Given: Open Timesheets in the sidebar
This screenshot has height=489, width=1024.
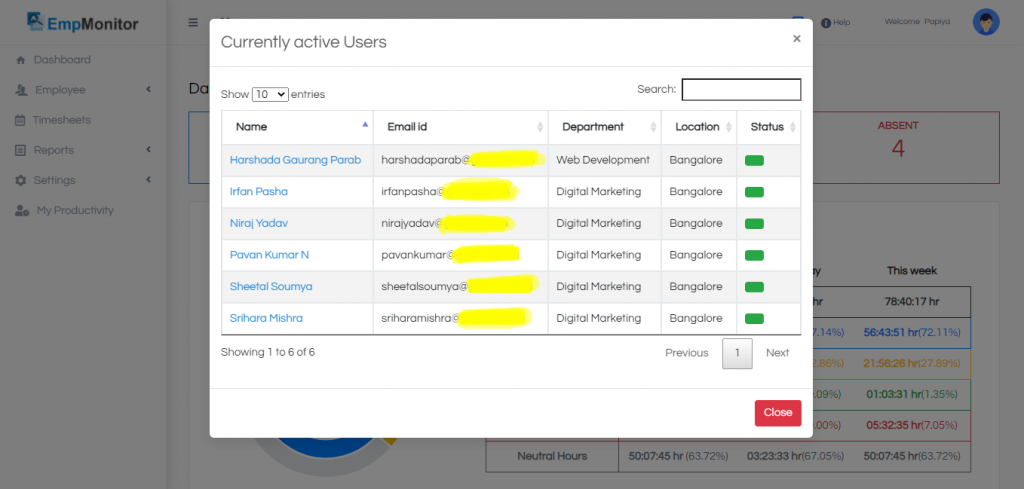Looking at the screenshot, I should point(61,120).
